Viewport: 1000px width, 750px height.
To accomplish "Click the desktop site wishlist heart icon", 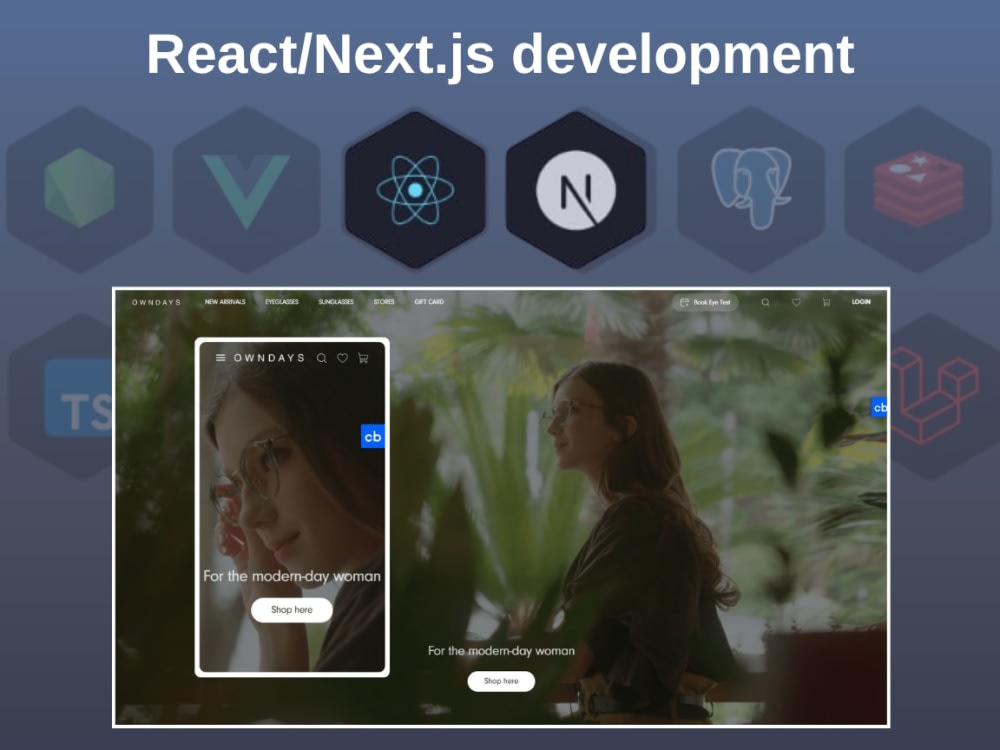I will coord(796,302).
